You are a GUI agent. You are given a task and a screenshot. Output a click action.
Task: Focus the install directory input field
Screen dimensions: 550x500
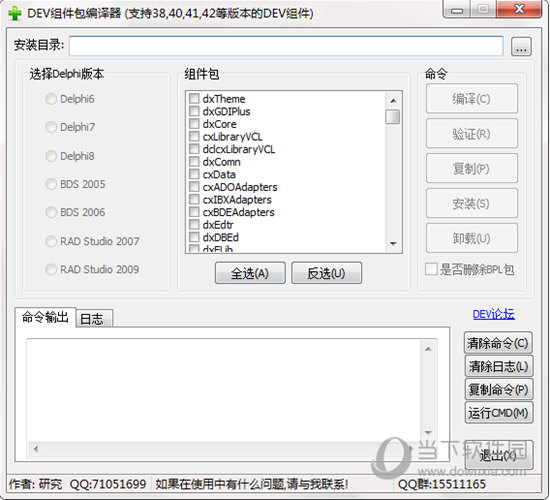[286, 46]
